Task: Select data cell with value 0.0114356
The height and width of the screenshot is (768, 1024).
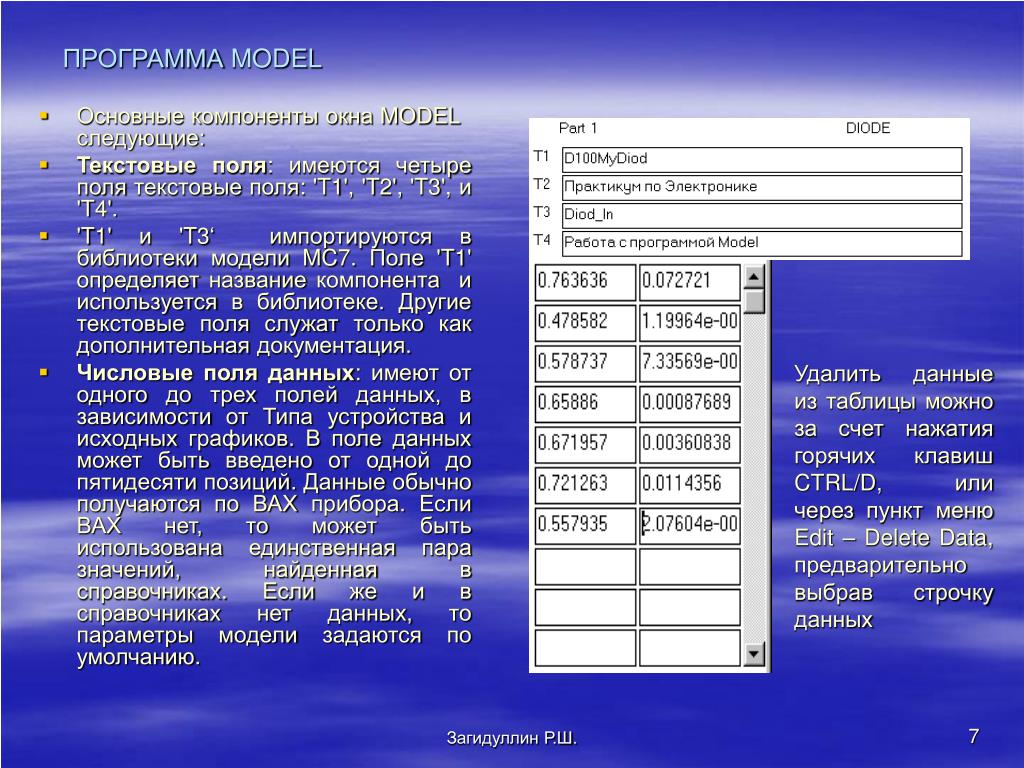Action: click(690, 484)
